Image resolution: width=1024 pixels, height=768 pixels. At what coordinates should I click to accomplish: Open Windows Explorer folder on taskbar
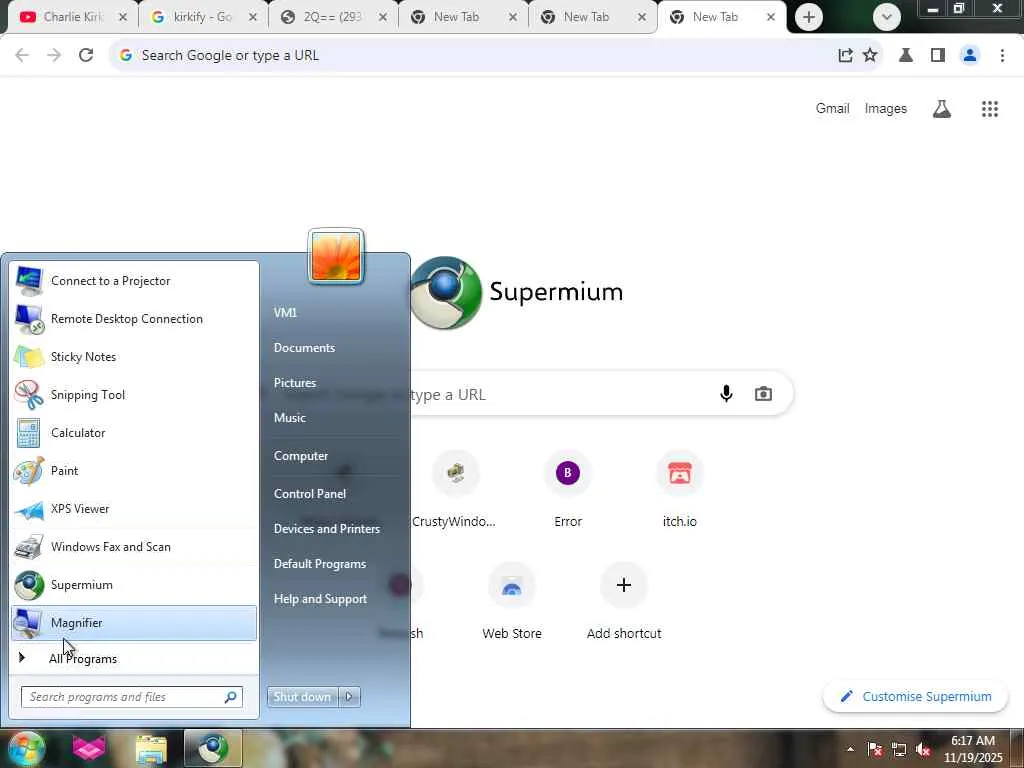click(152, 749)
